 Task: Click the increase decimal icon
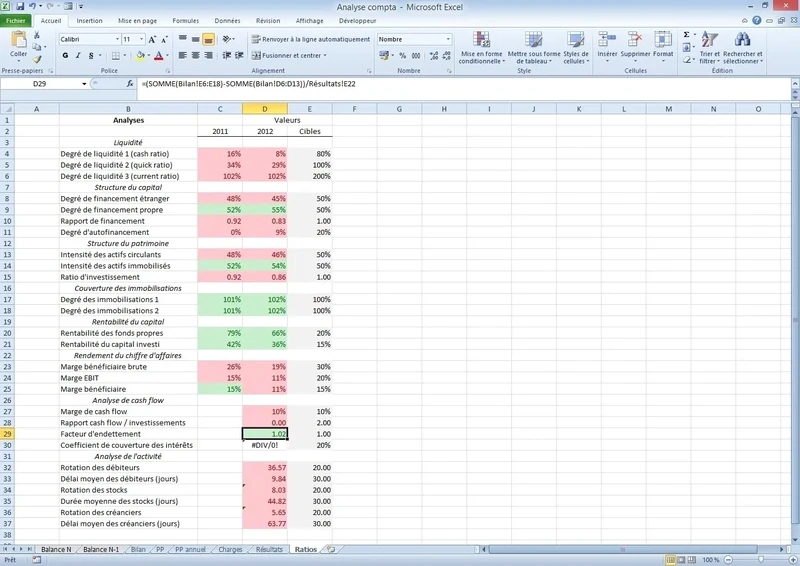[434, 55]
